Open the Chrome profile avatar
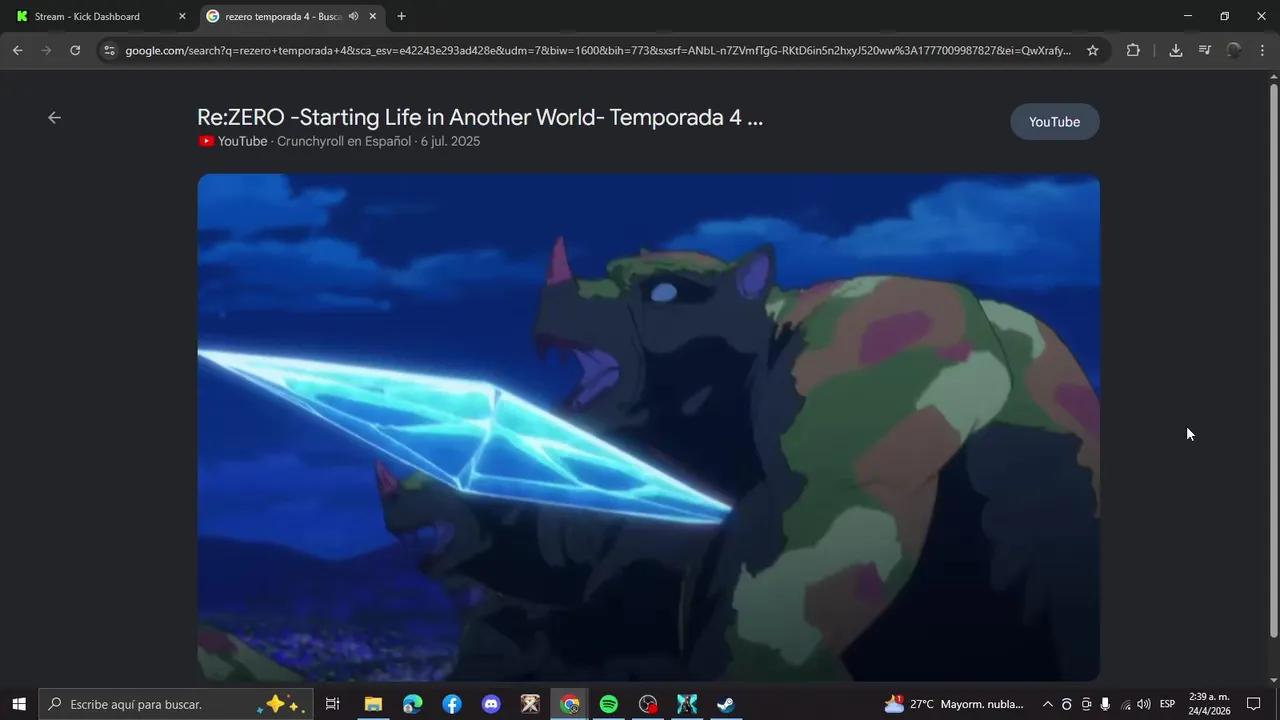The height and width of the screenshot is (720, 1280). pyautogui.click(x=1234, y=50)
